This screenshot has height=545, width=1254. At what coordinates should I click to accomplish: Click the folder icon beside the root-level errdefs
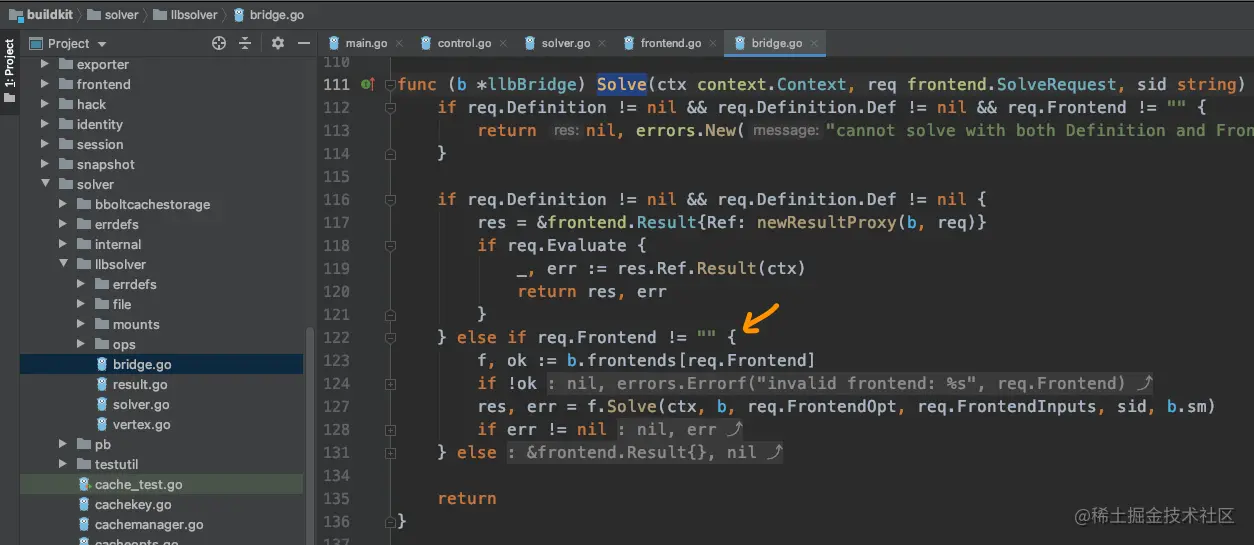tap(84, 224)
